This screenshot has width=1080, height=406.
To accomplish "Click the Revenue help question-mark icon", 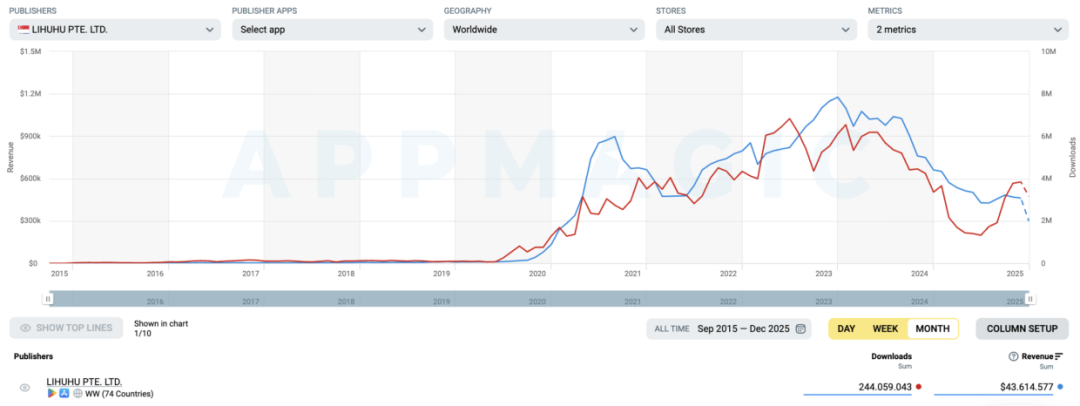I will coord(1013,356).
